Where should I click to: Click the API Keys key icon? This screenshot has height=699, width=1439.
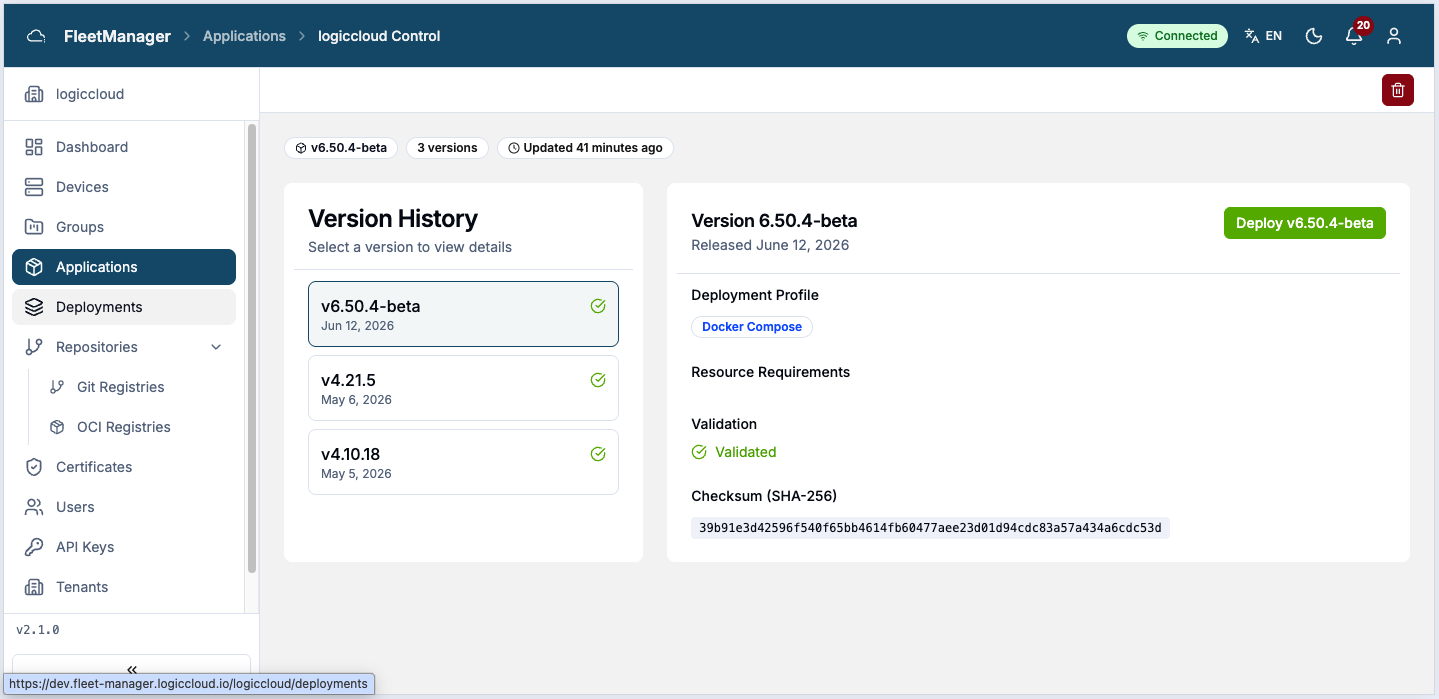pos(34,547)
